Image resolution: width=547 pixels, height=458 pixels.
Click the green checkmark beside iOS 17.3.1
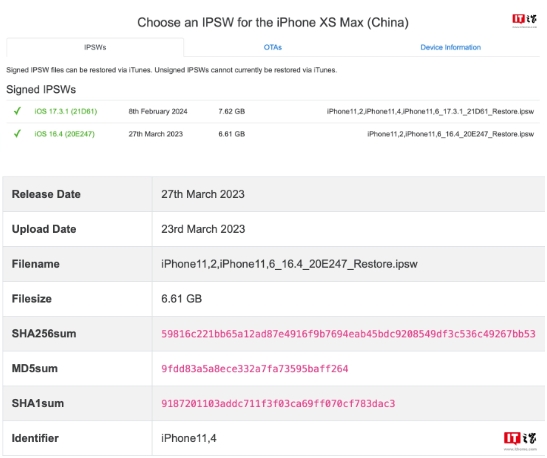[x=17, y=111]
